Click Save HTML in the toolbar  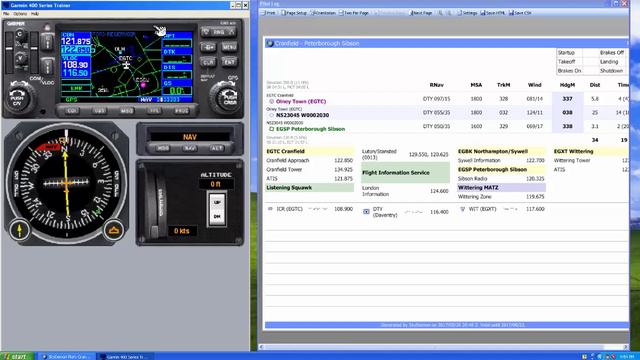tap(493, 13)
